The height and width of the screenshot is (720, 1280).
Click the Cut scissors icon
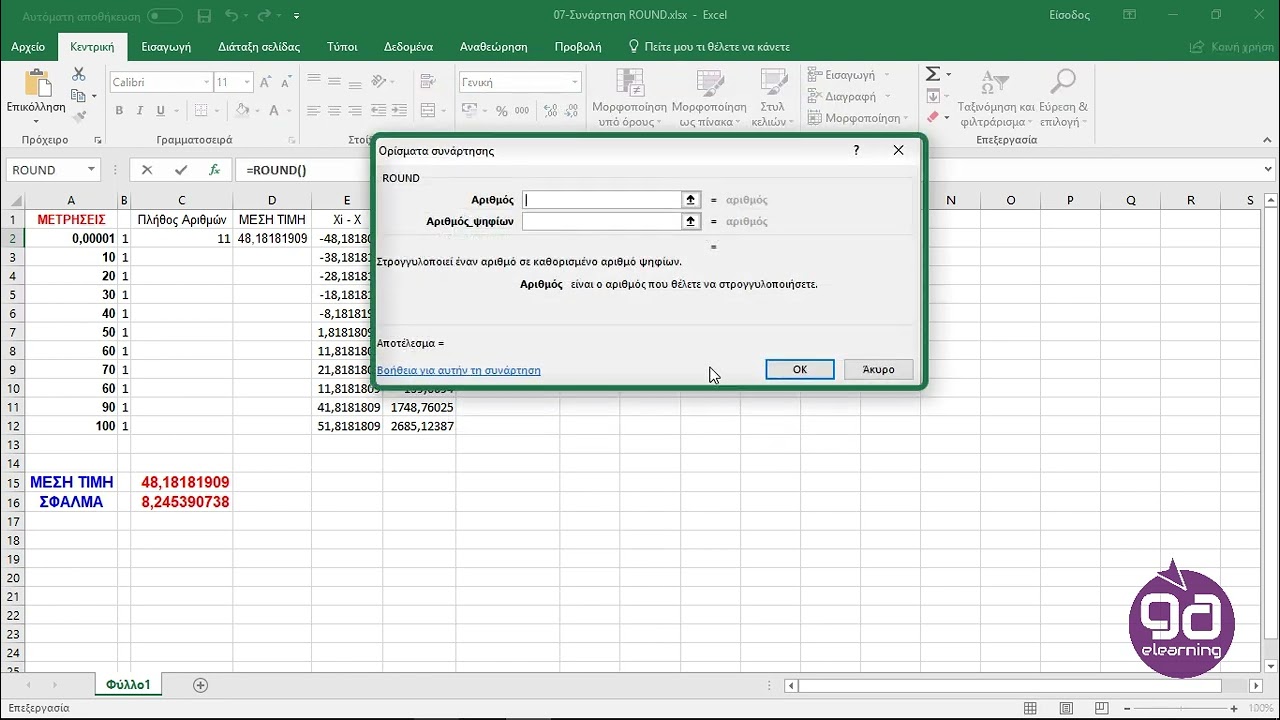tap(79, 75)
